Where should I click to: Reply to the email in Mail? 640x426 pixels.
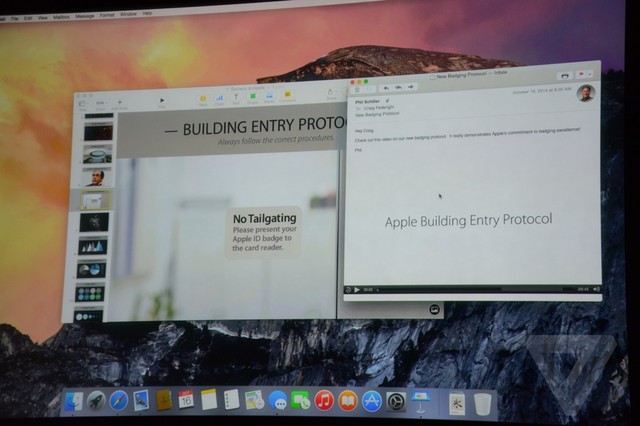386,88
